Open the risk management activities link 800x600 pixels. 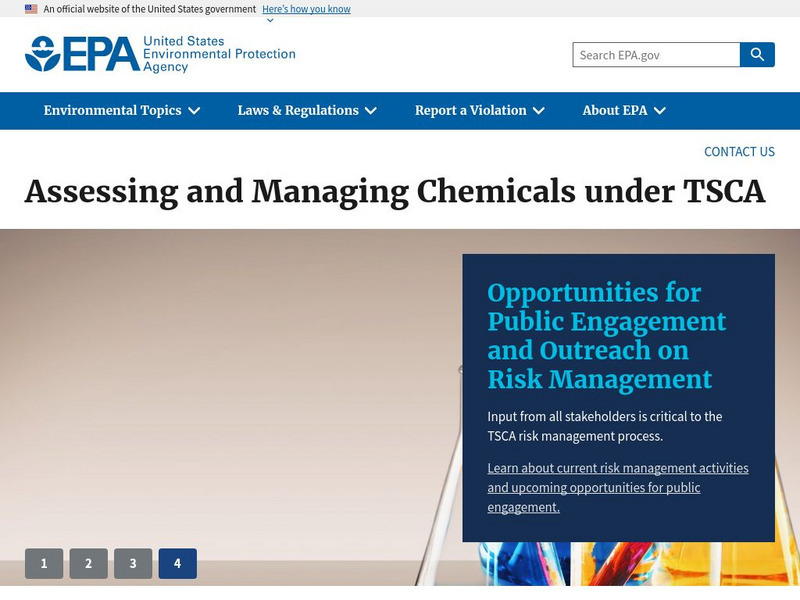coord(617,487)
